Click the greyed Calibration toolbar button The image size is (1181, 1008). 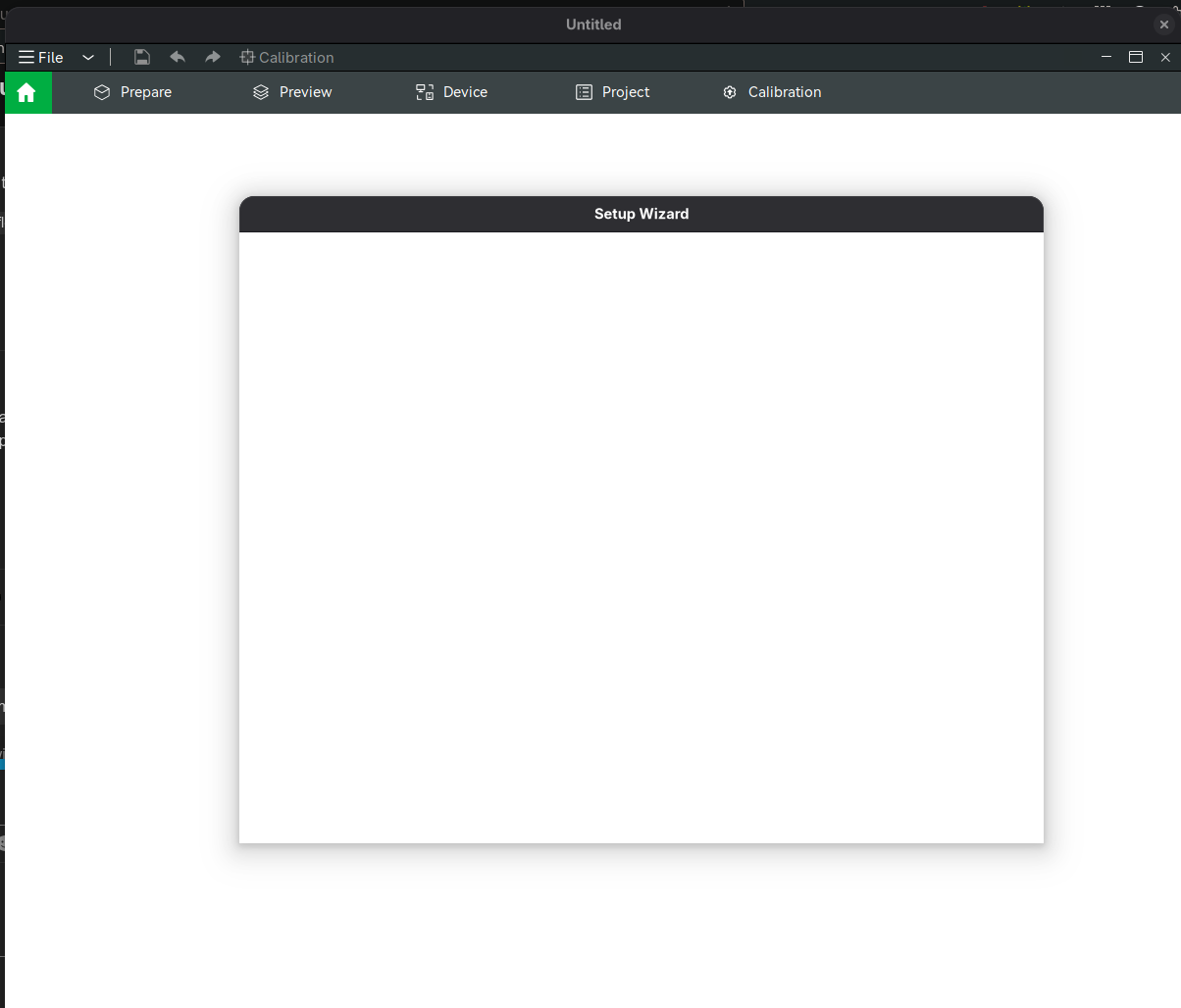click(287, 58)
